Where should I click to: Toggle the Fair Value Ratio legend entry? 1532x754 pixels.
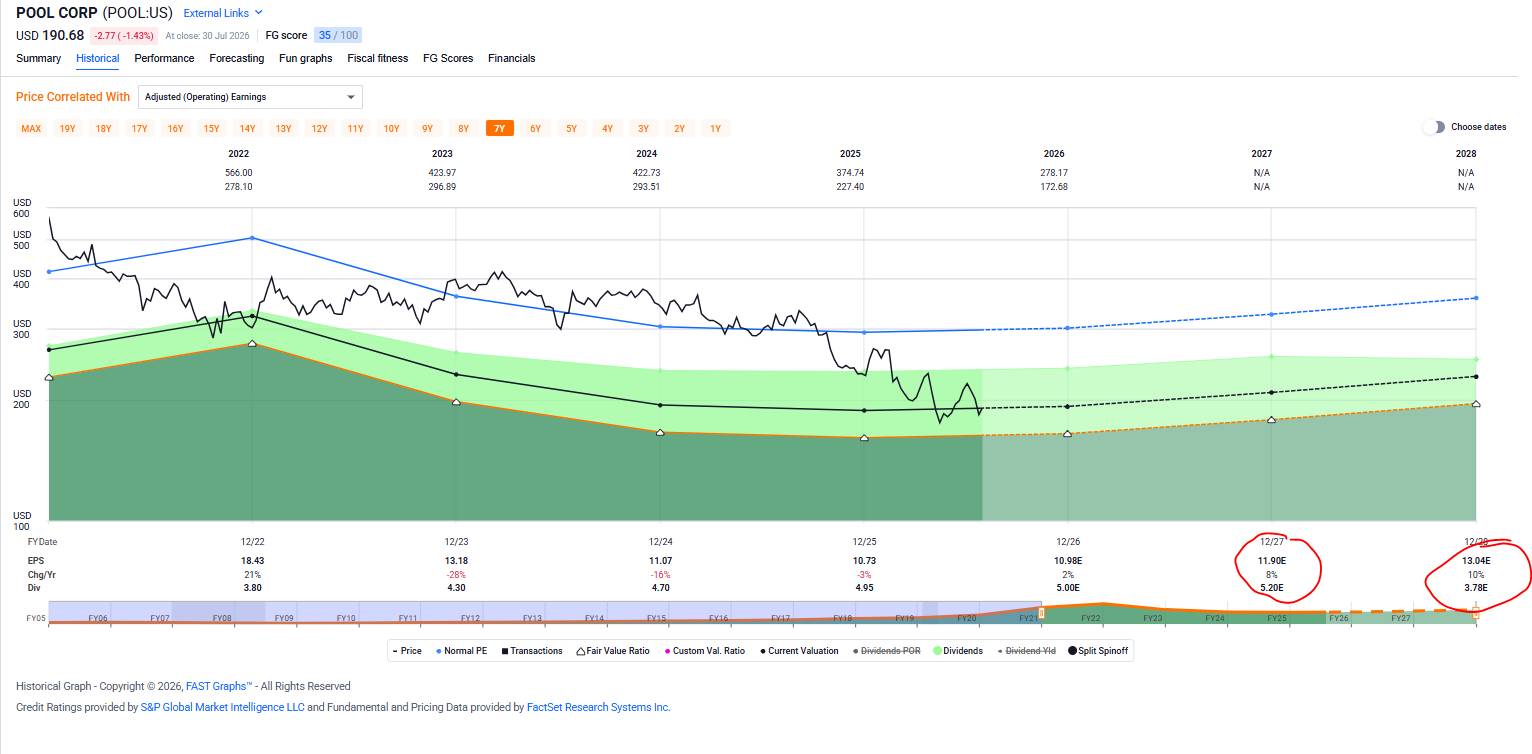613,651
